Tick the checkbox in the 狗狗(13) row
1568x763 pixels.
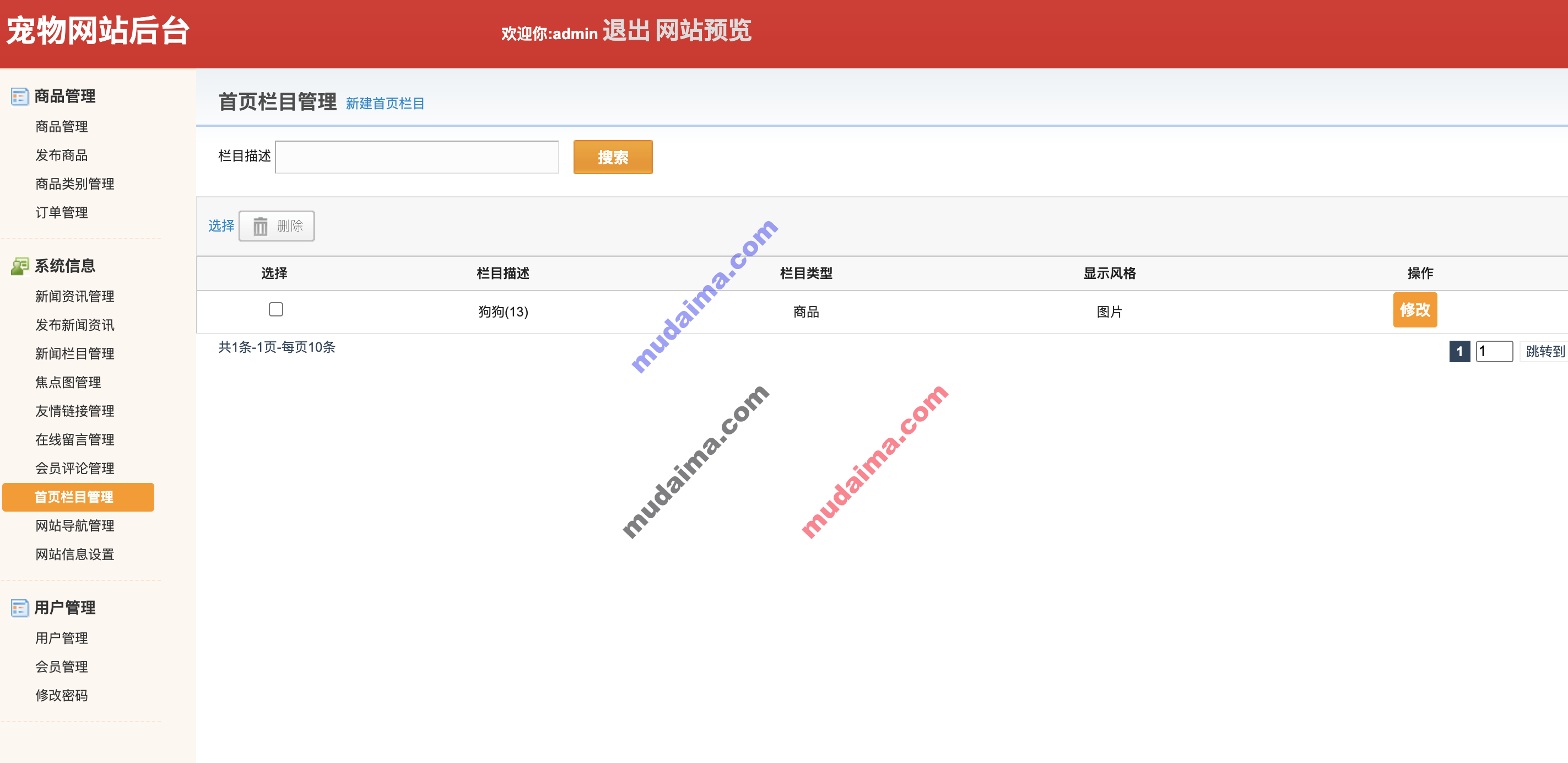coord(275,309)
